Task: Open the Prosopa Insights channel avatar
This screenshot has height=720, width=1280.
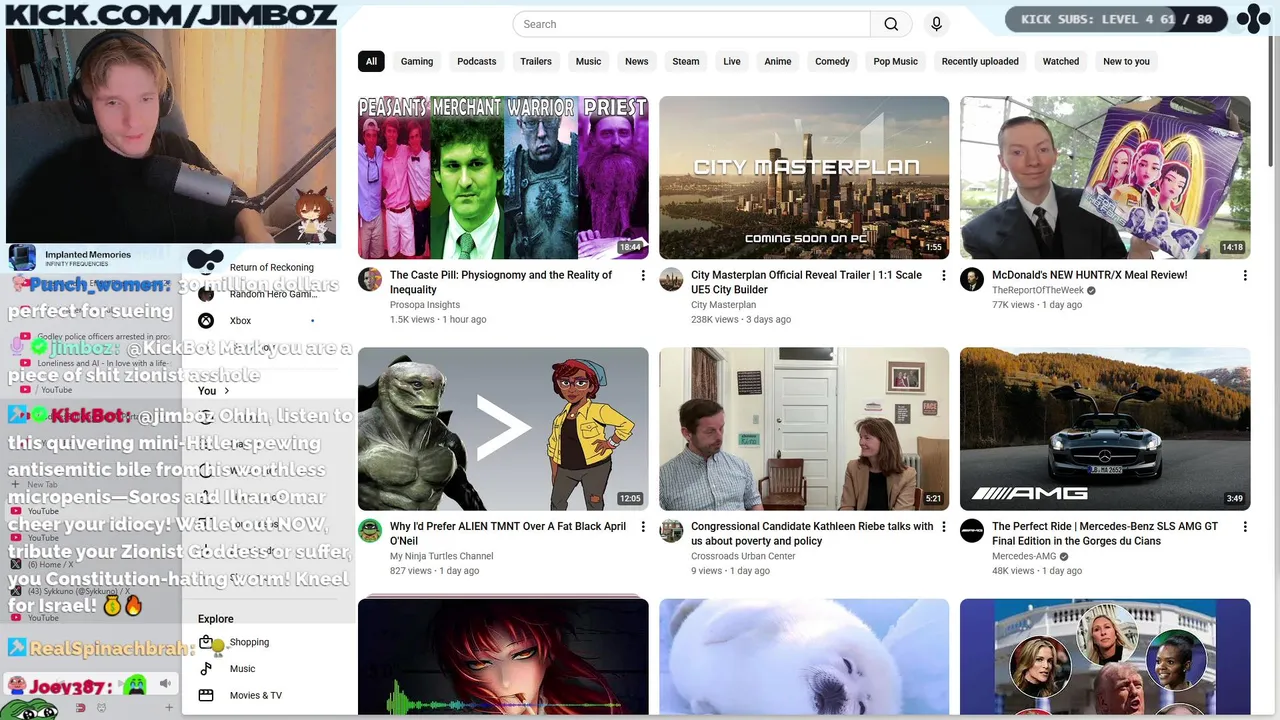Action: (370, 279)
